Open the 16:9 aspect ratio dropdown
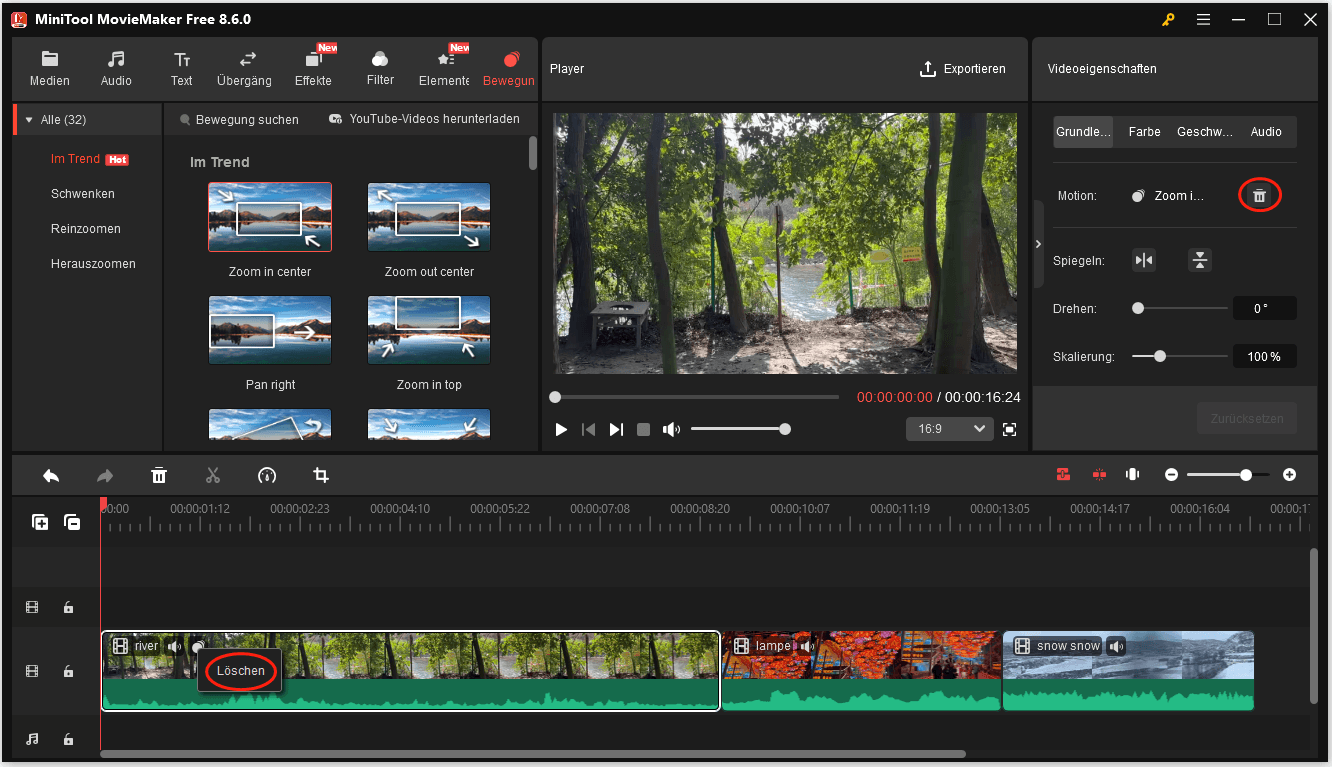 pyautogui.click(x=949, y=429)
